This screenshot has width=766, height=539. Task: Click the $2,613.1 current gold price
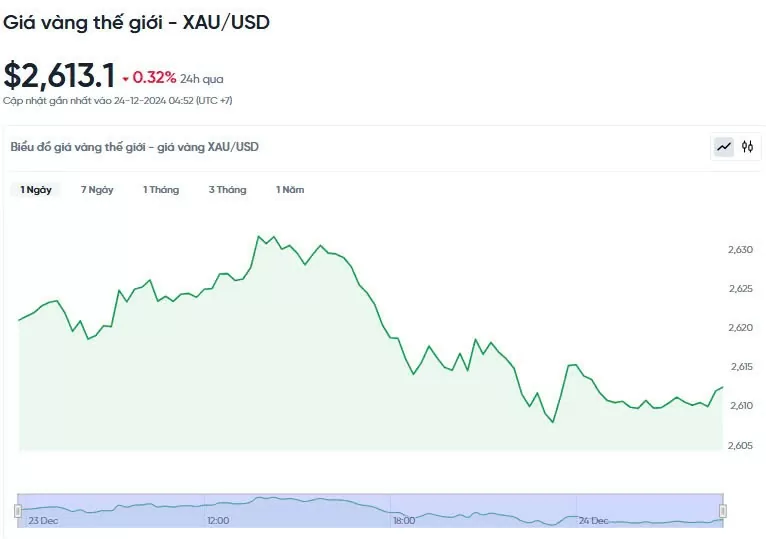click(59, 76)
